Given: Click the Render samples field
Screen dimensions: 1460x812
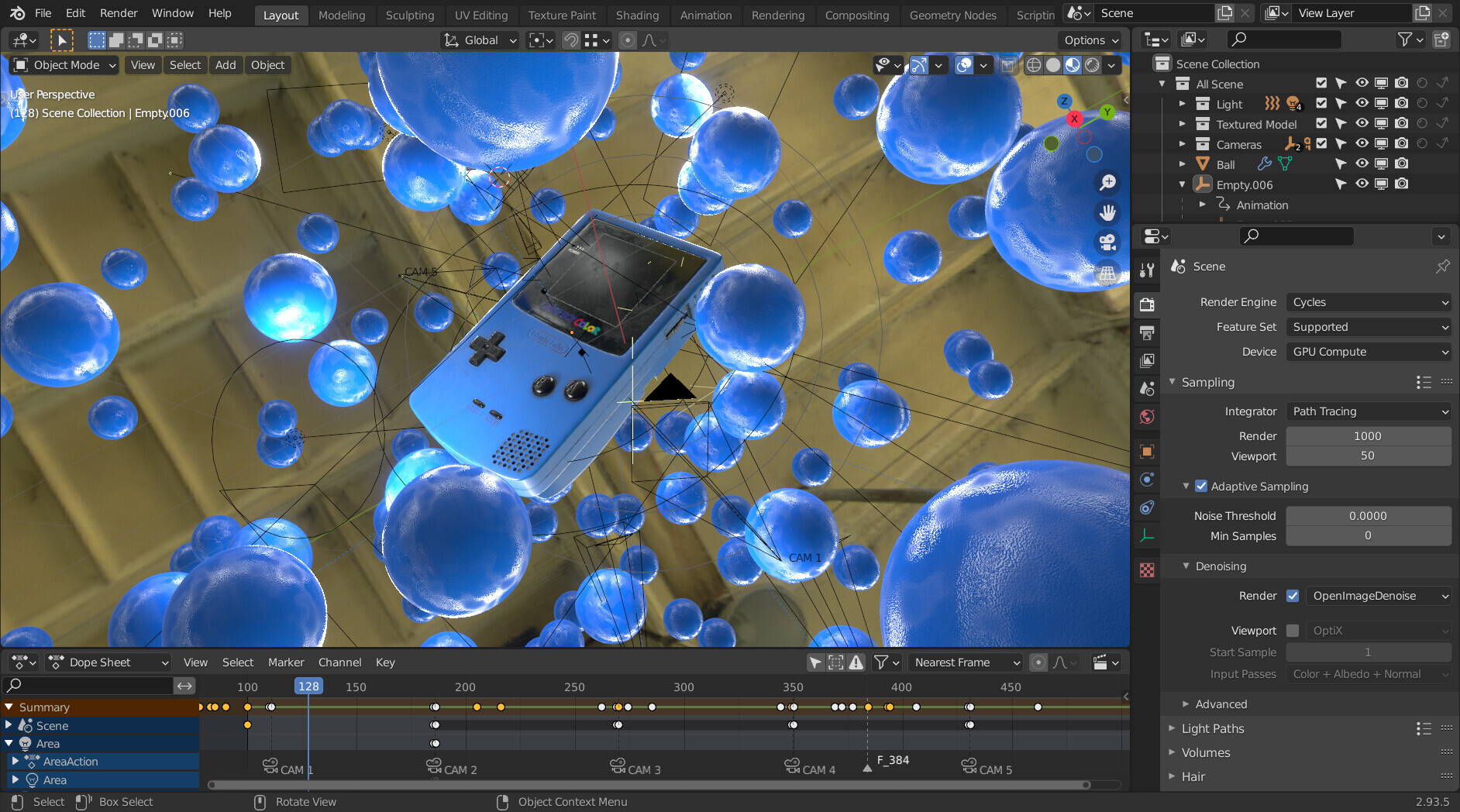Looking at the screenshot, I should pos(1368,436).
